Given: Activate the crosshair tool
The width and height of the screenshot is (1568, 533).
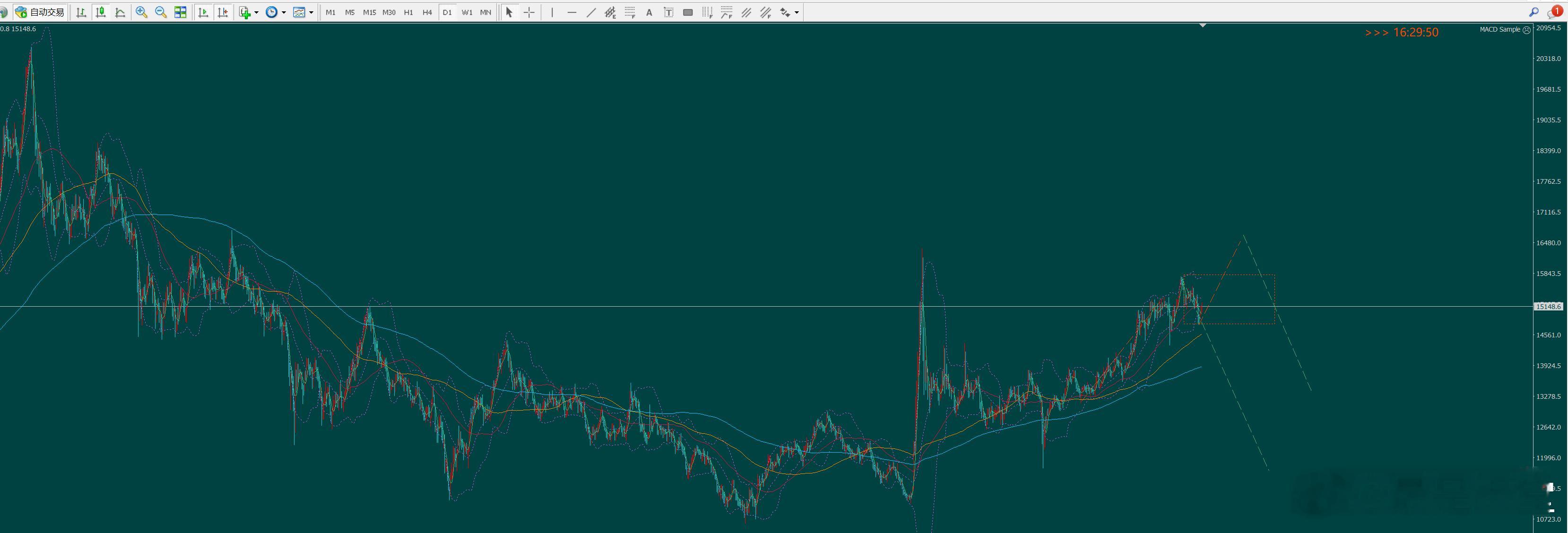Looking at the screenshot, I should [529, 12].
